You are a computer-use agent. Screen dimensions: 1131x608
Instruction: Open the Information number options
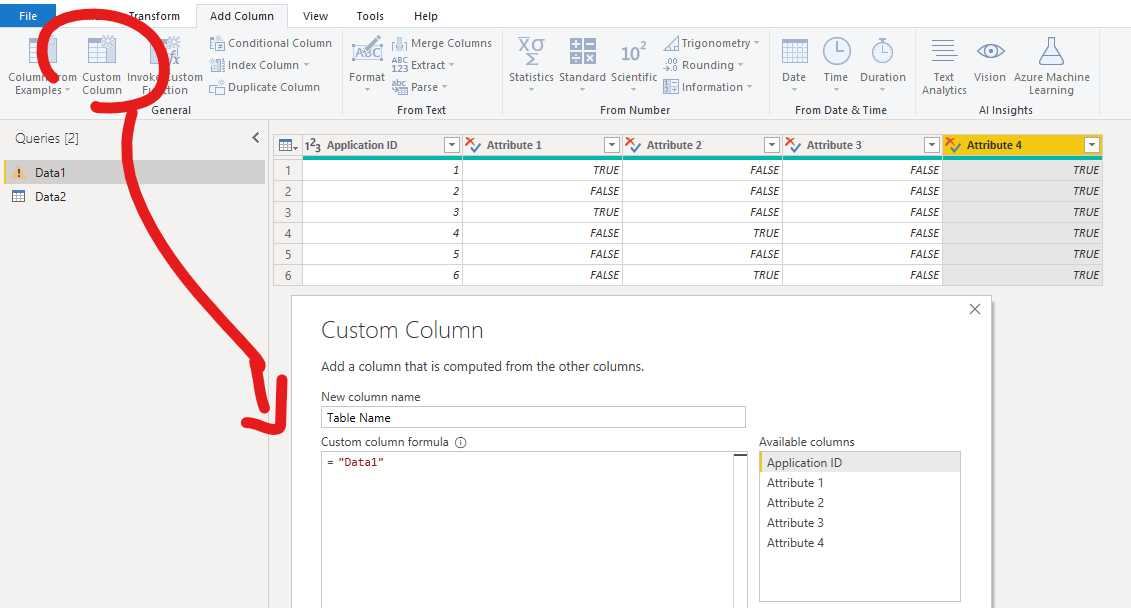coord(707,87)
